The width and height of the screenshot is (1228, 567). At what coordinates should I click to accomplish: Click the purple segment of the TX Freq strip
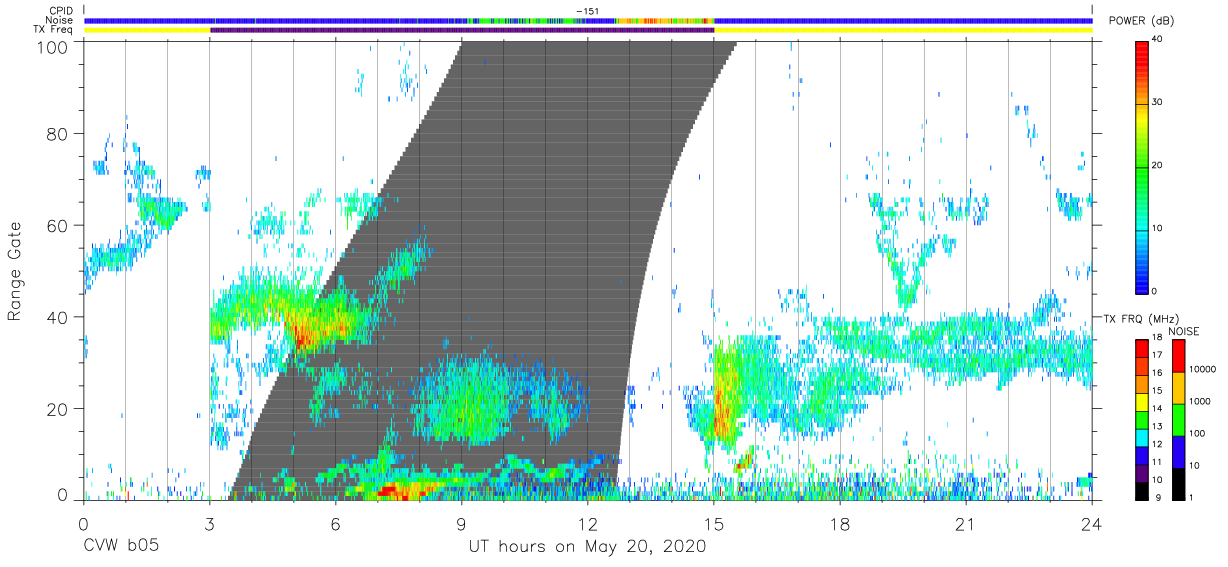pyautogui.click(x=462, y=30)
